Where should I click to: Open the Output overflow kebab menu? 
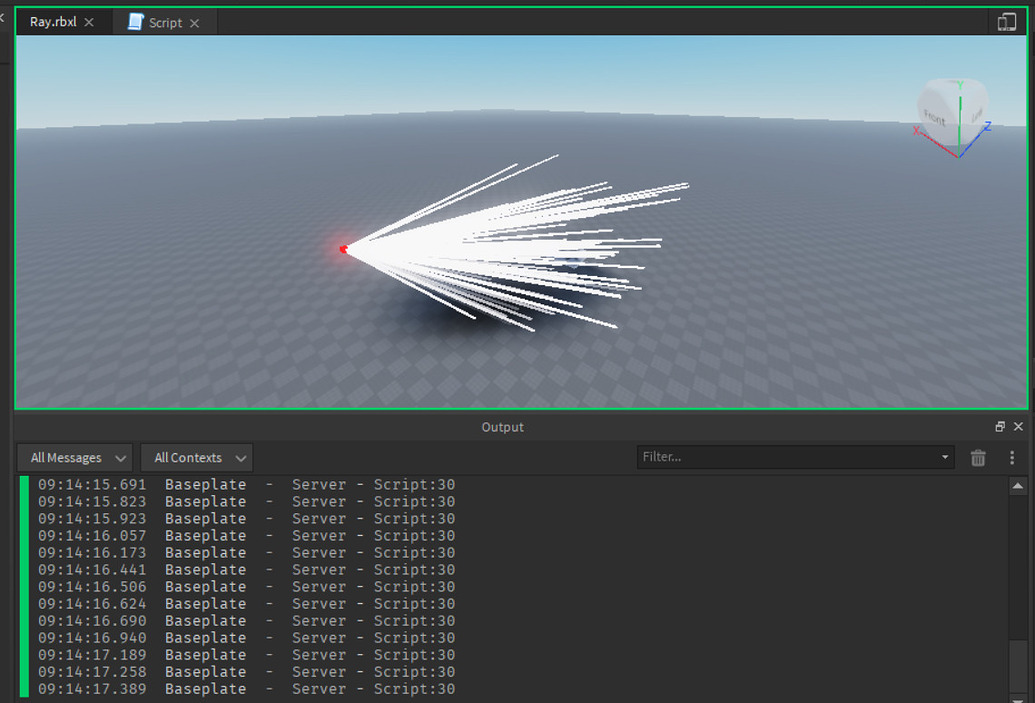1013,457
